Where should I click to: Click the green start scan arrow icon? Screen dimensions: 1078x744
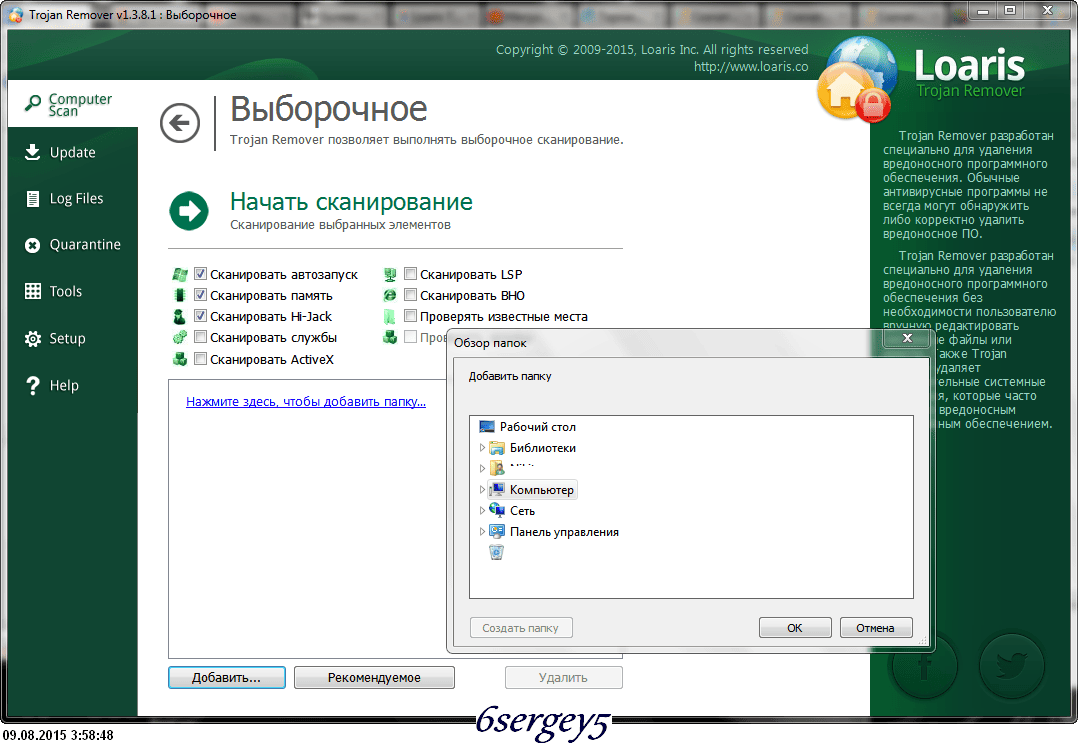point(188,210)
